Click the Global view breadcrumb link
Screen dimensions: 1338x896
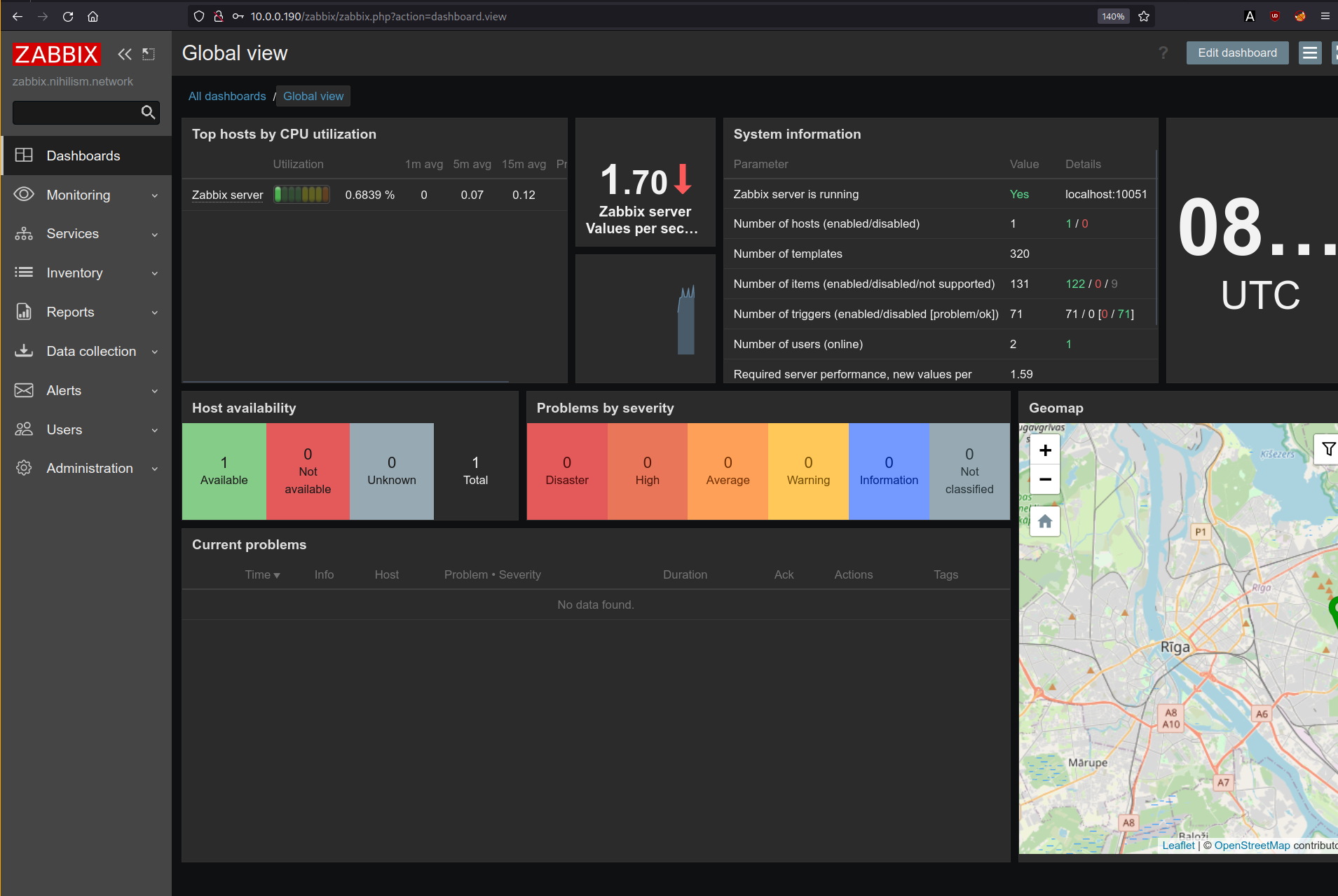click(x=313, y=96)
